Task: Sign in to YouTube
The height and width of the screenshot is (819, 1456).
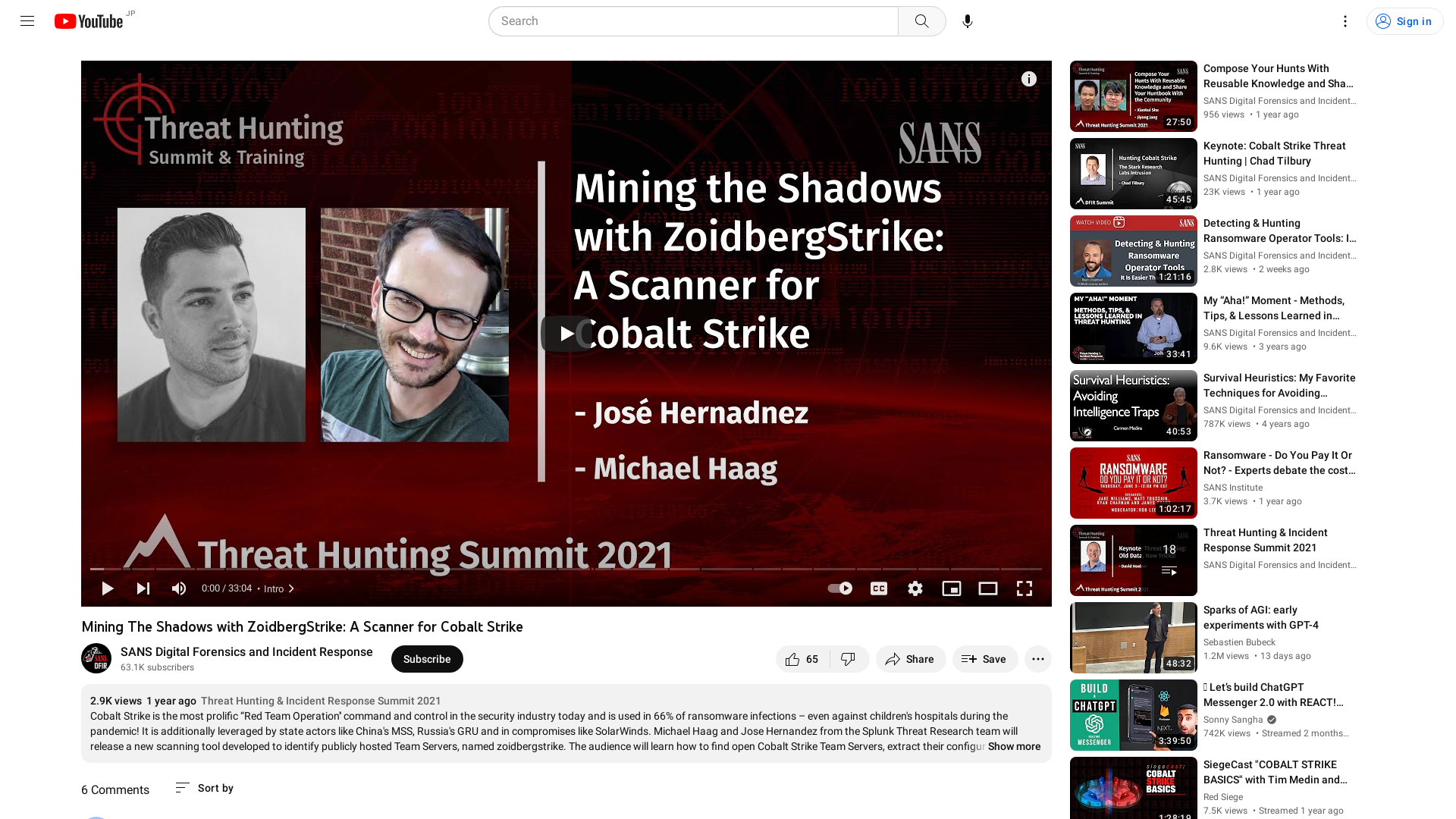Action: pyautogui.click(x=1404, y=21)
